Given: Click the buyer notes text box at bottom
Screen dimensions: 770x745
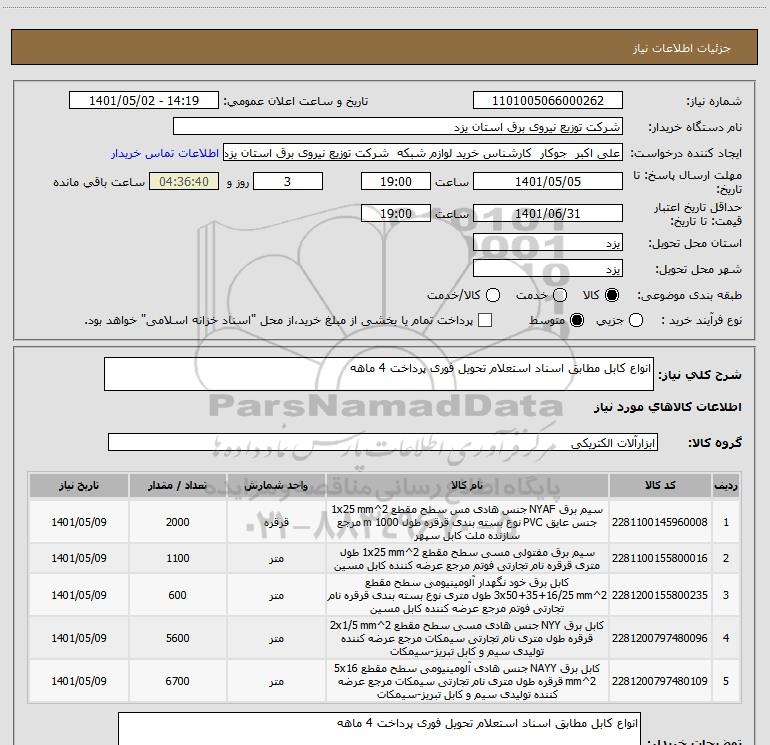Looking at the screenshot, I should coord(379,729).
